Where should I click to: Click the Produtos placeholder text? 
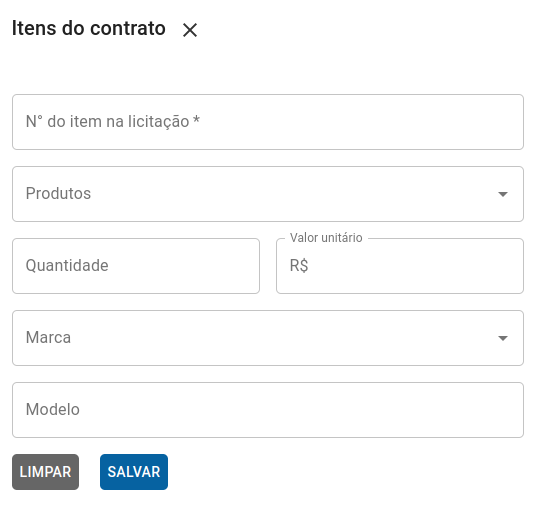click(x=58, y=193)
